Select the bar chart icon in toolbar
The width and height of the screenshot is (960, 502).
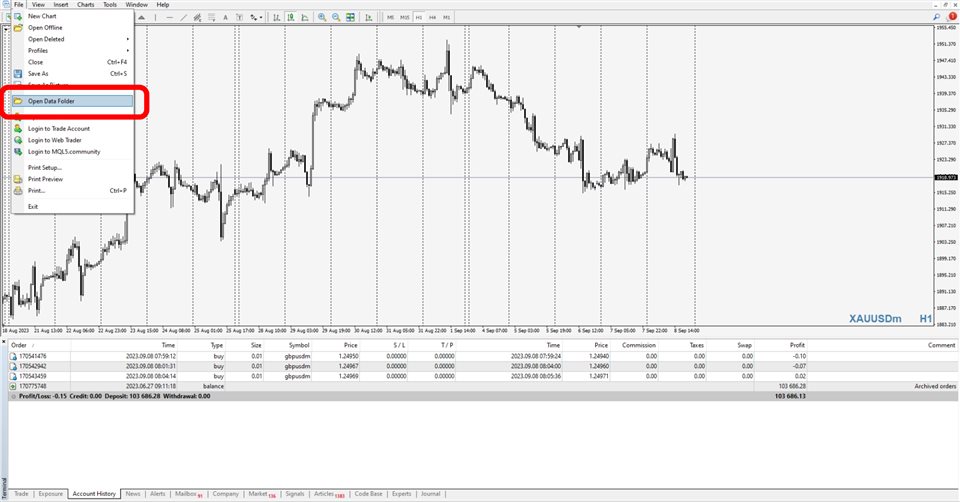[x=276, y=17]
